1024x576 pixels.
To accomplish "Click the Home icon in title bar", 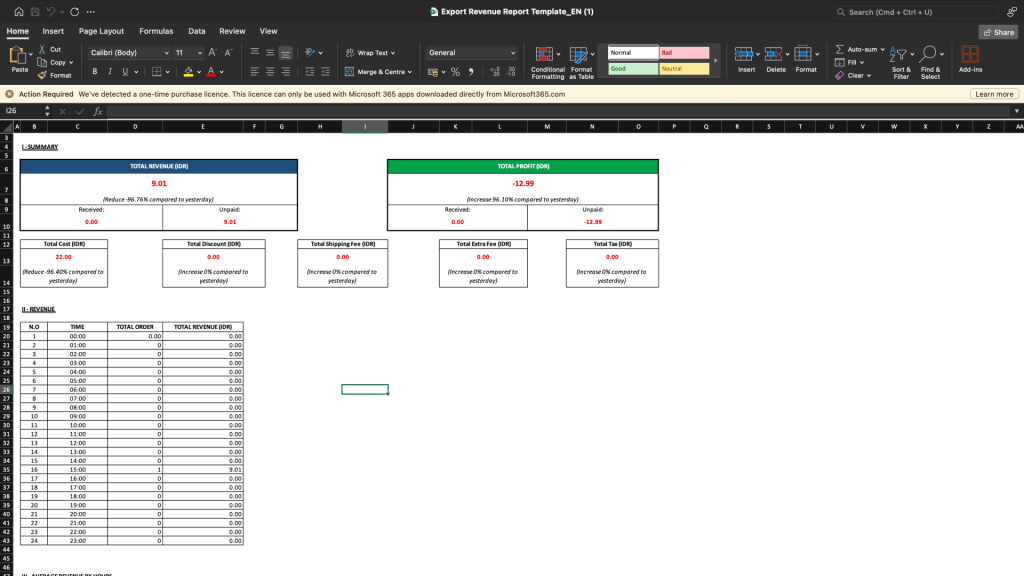I will pyautogui.click(x=18, y=12).
